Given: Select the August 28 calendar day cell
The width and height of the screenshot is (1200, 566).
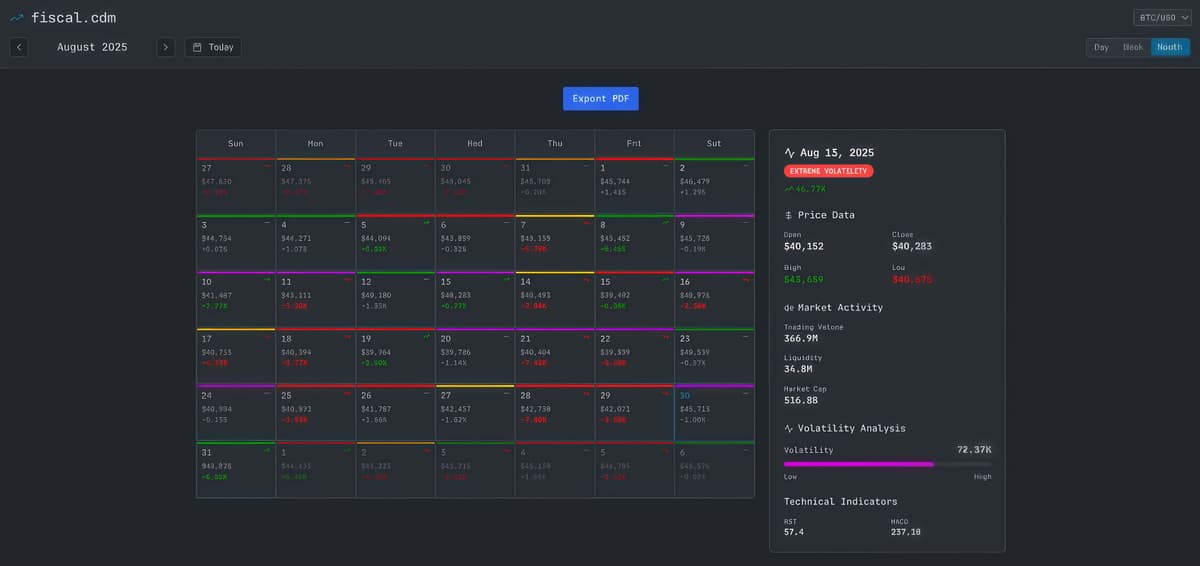Looking at the screenshot, I should (x=555, y=413).
